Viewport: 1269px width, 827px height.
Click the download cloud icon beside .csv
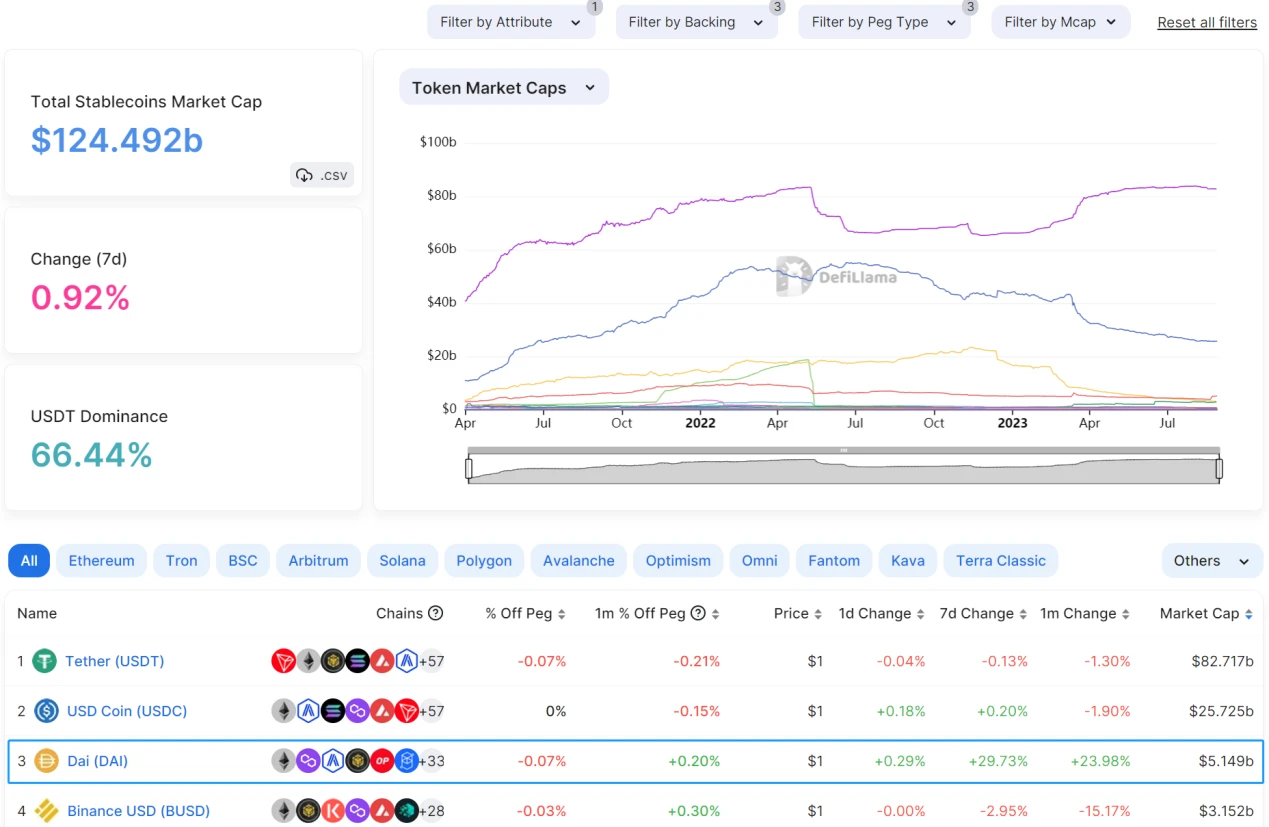[304, 176]
